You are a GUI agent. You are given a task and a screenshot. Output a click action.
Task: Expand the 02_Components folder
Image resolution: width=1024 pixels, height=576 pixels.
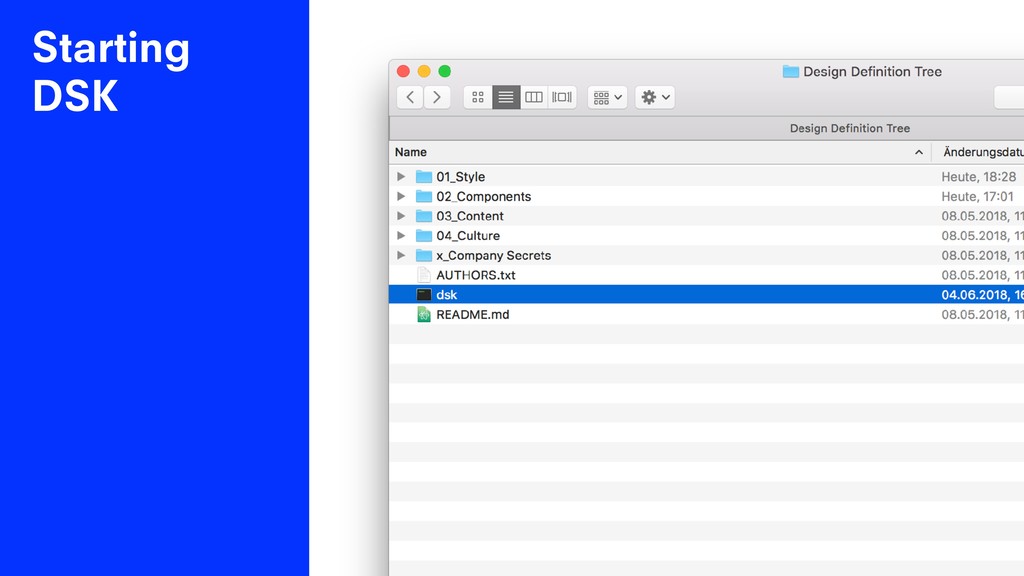click(401, 196)
